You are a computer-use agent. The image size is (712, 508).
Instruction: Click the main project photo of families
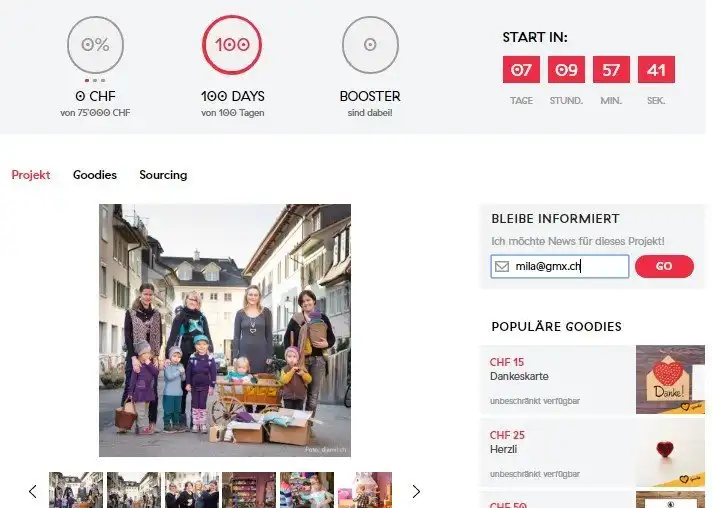225,330
